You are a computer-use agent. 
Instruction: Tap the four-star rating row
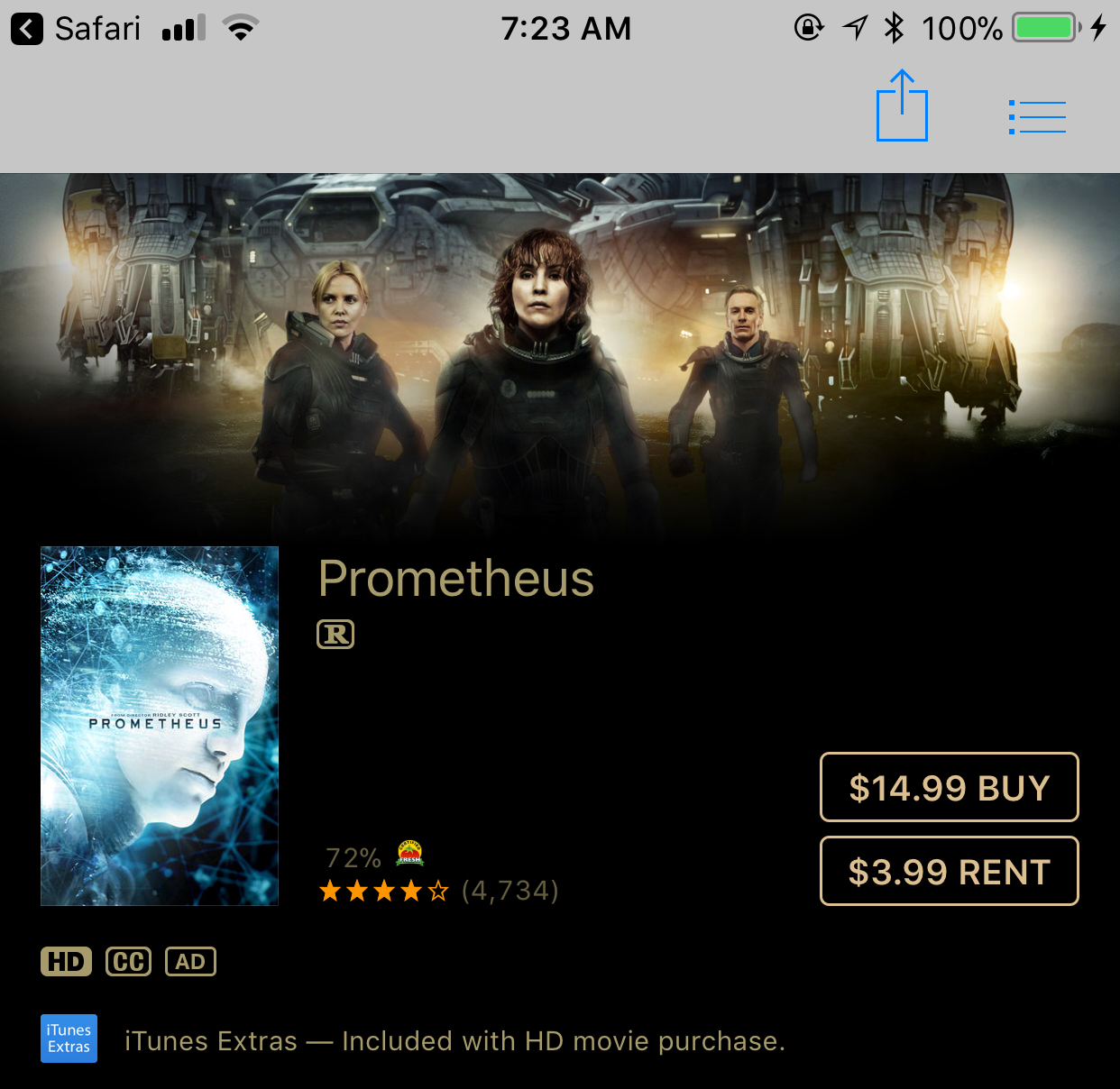384,892
